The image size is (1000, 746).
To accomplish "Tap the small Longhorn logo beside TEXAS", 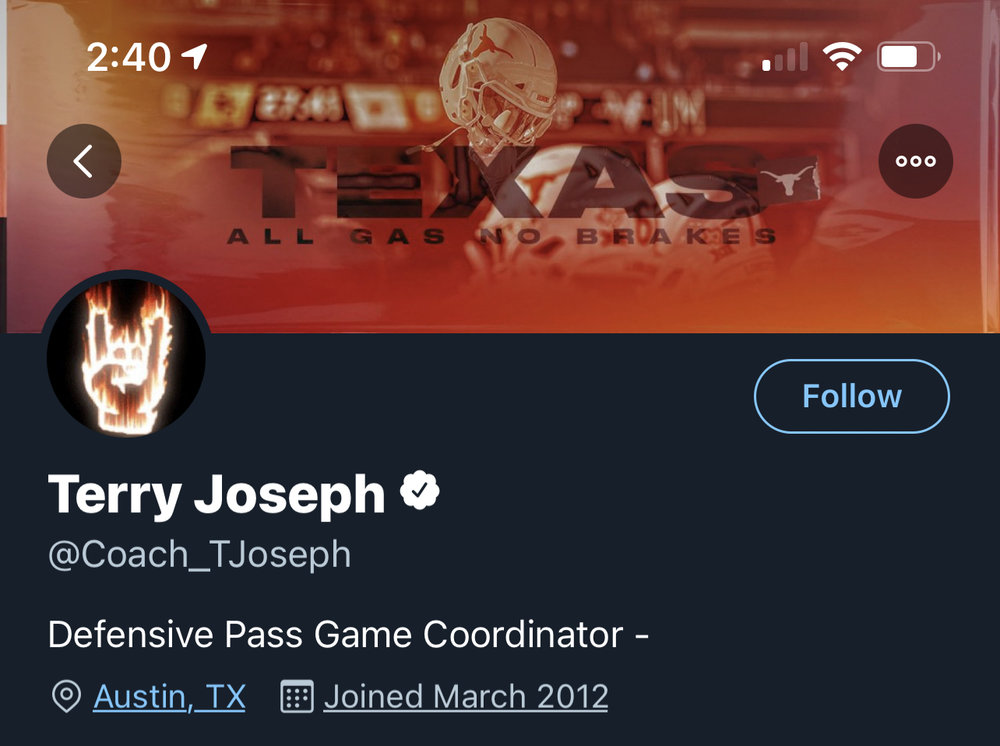I will pos(788,183).
